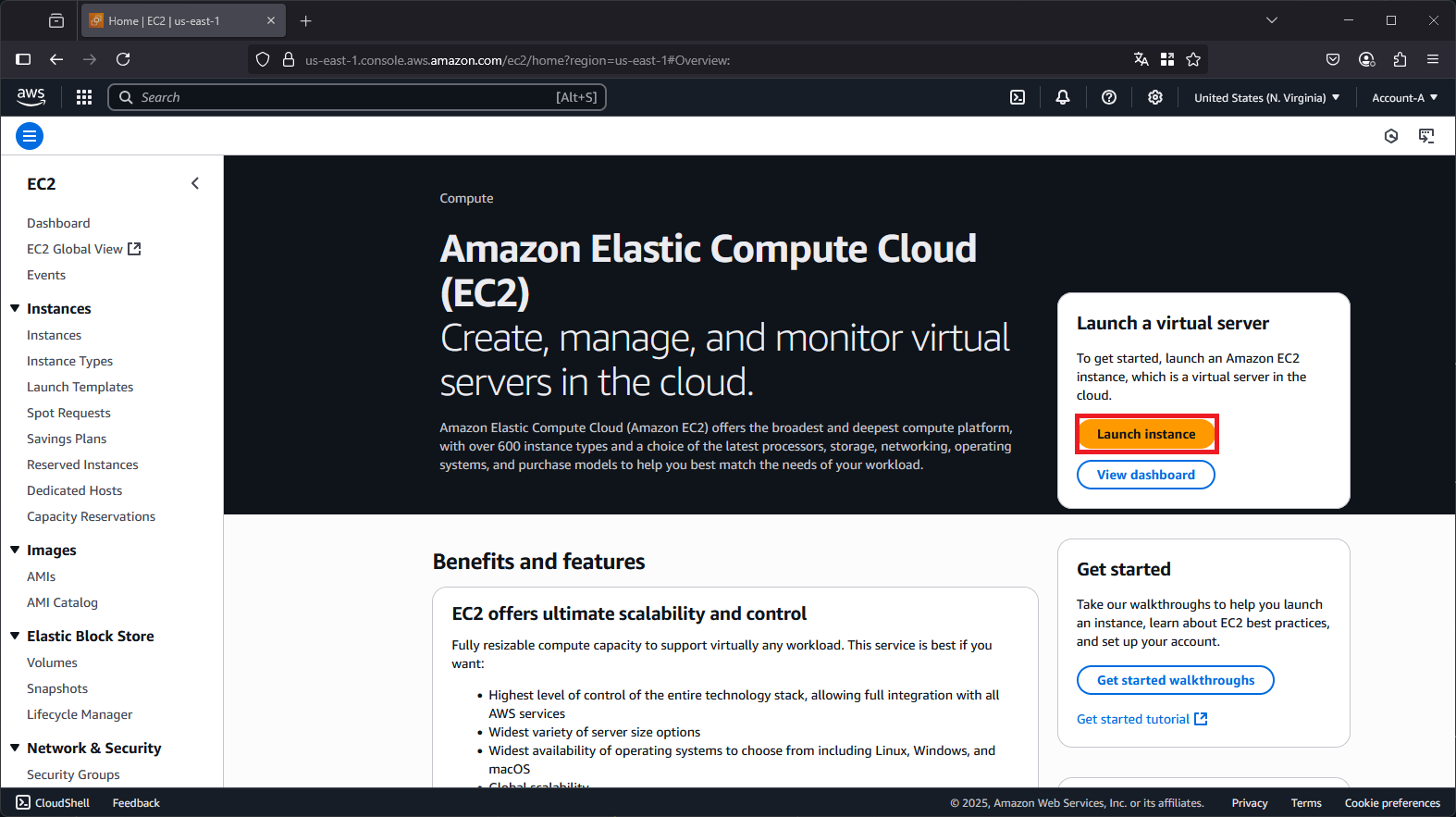Open Spot Requests in the sidebar
This screenshot has width=1456, height=817.
68,413
